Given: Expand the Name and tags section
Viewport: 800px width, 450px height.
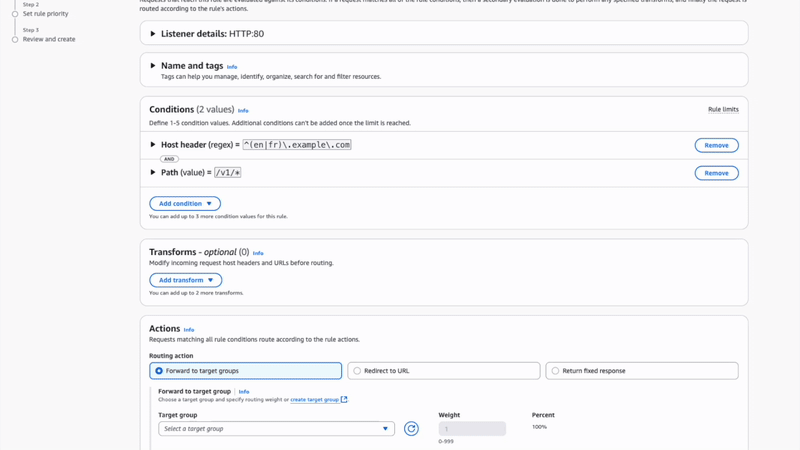Looking at the screenshot, I should tap(153, 66).
